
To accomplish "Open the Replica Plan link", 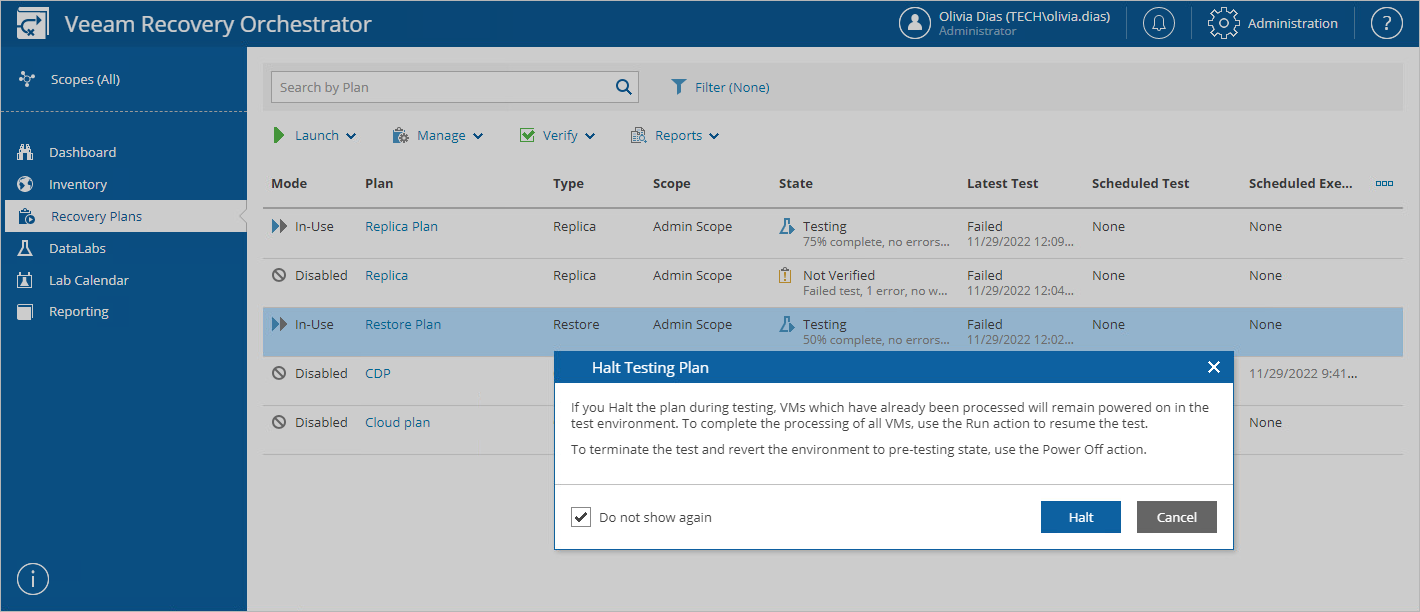I will tap(401, 227).
